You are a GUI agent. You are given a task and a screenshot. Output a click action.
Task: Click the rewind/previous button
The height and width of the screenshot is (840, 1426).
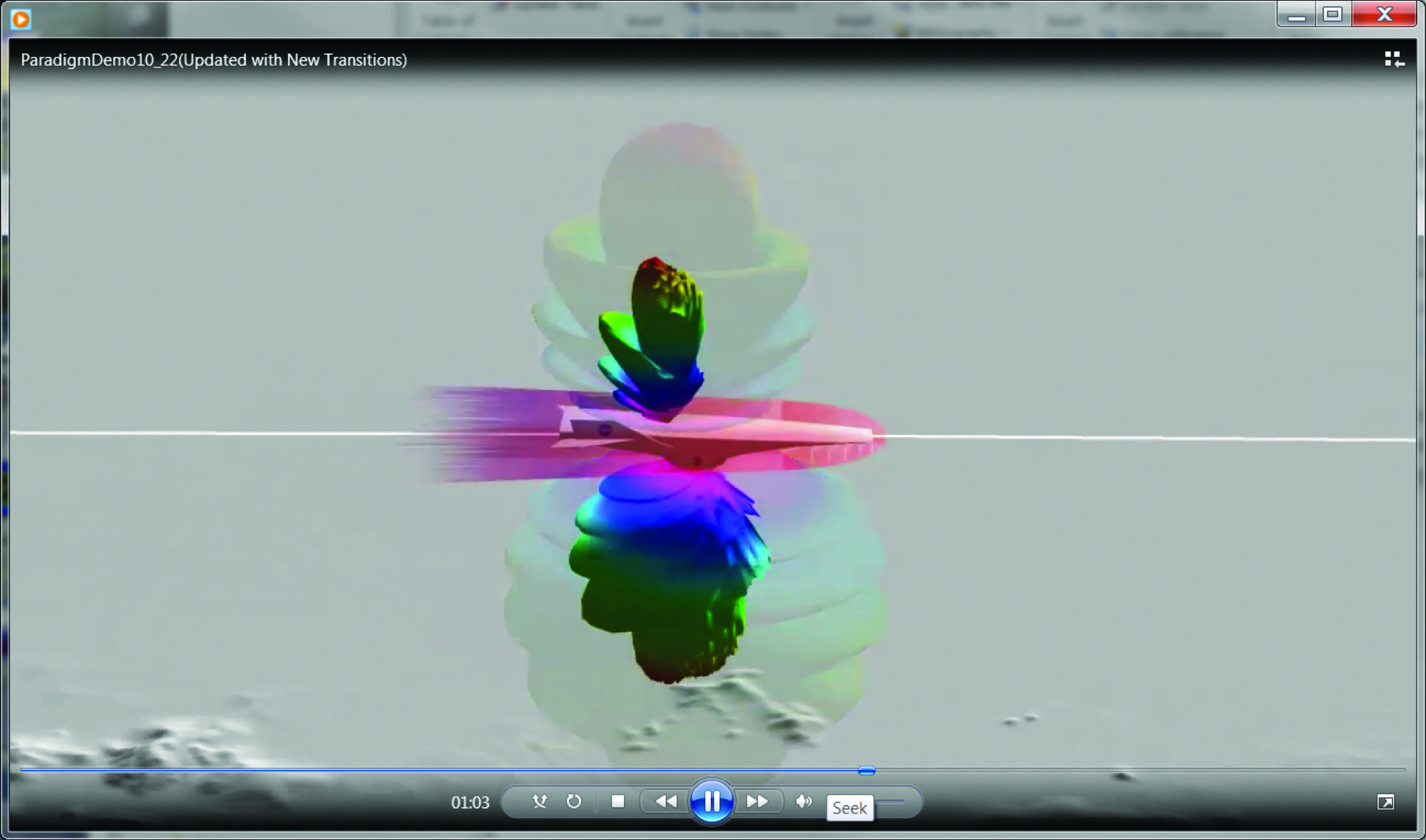tap(666, 801)
